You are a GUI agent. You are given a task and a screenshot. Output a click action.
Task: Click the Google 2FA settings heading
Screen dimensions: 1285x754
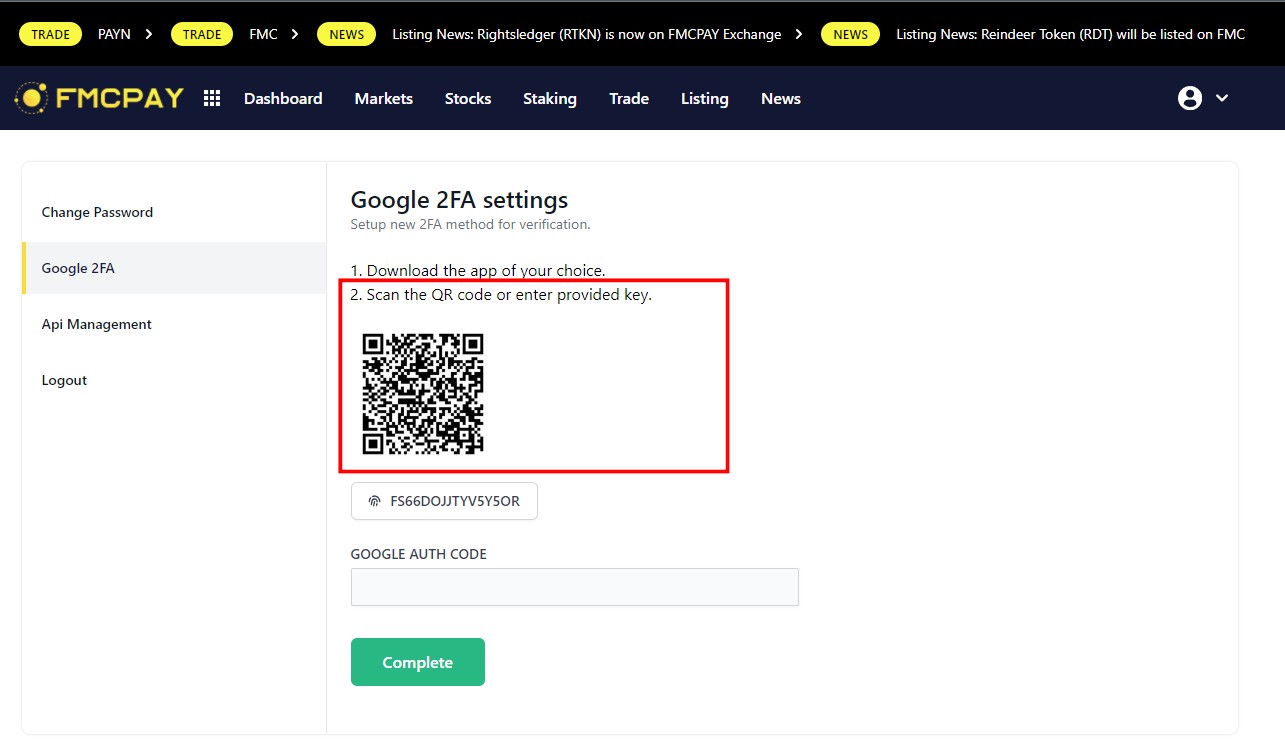pos(459,200)
